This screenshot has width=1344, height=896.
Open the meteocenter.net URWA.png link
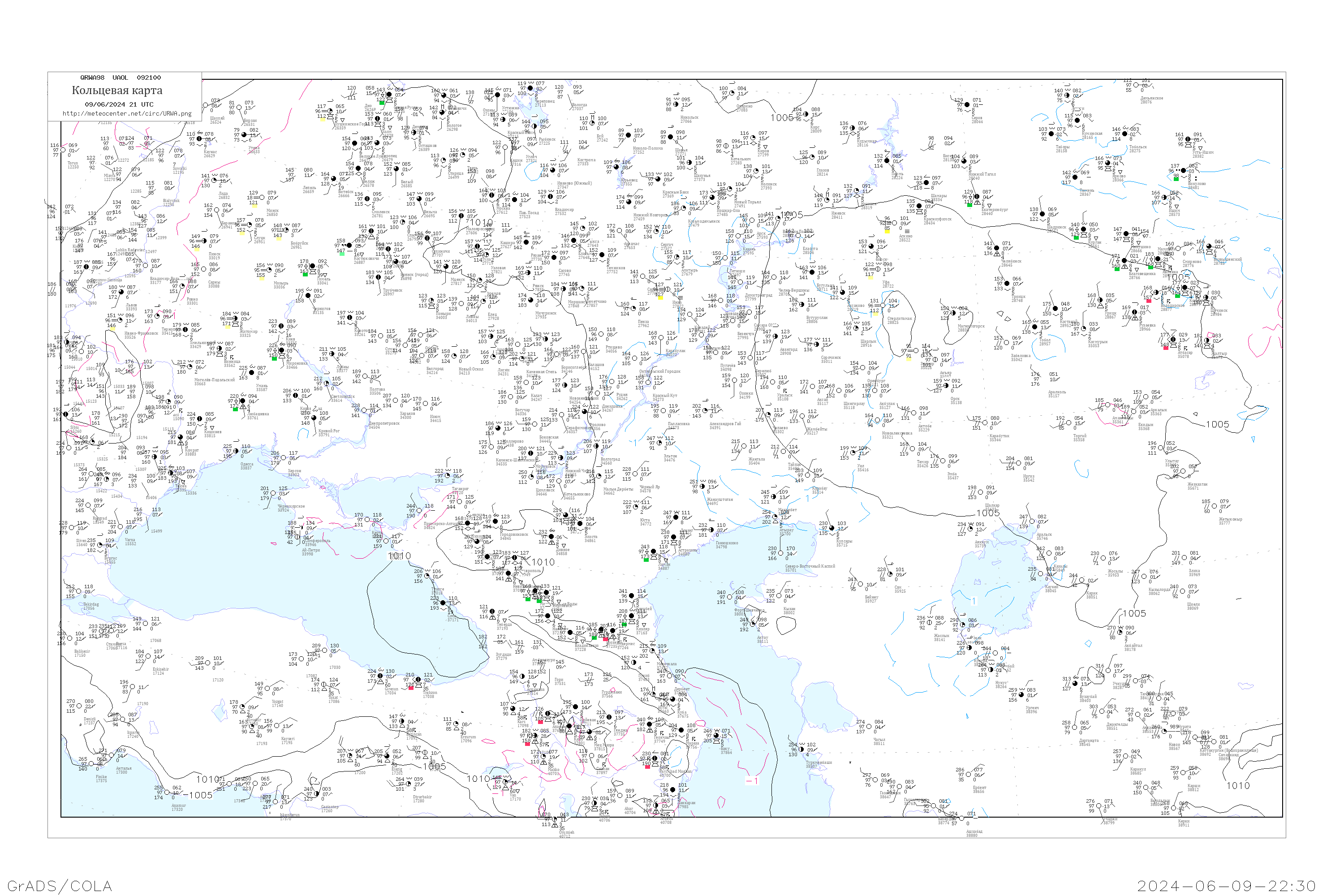(x=127, y=114)
